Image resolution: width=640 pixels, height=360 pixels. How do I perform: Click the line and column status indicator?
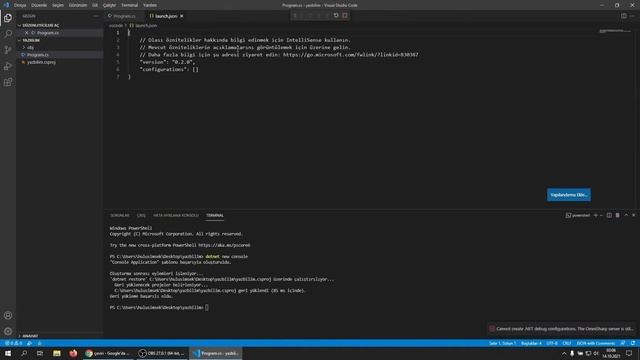(x=502, y=343)
